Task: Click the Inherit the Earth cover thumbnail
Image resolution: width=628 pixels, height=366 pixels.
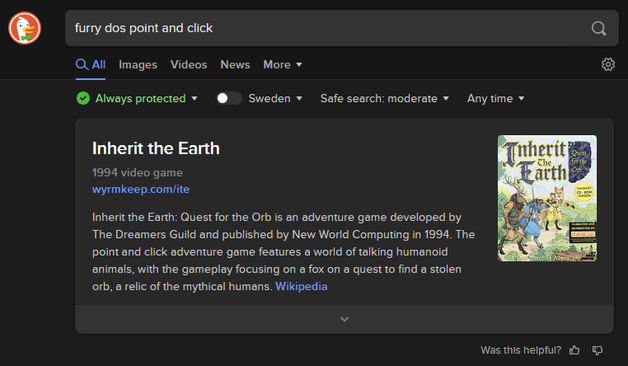Action: click(547, 198)
